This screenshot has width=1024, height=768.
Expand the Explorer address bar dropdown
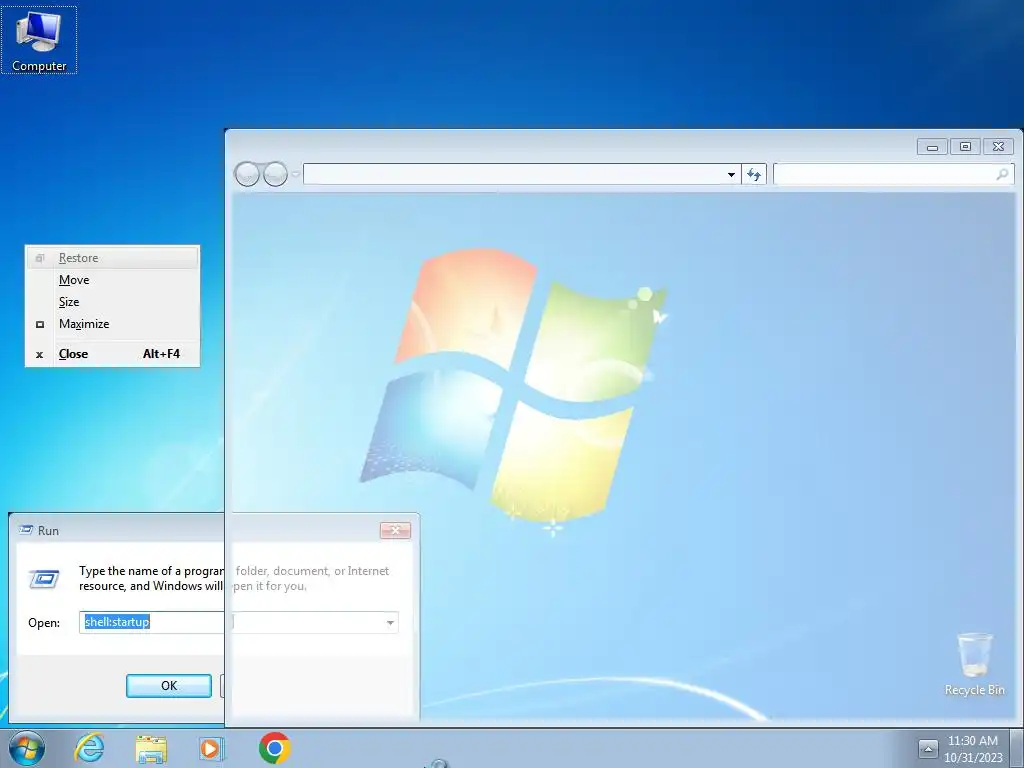tap(731, 175)
